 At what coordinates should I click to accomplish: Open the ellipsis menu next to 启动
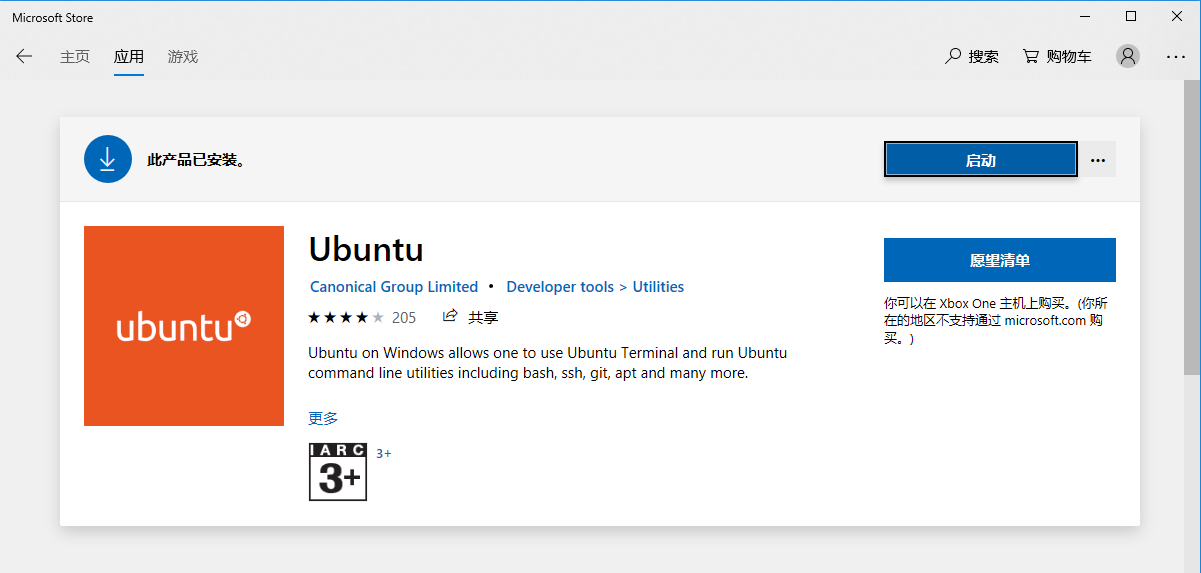(1098, 160)
